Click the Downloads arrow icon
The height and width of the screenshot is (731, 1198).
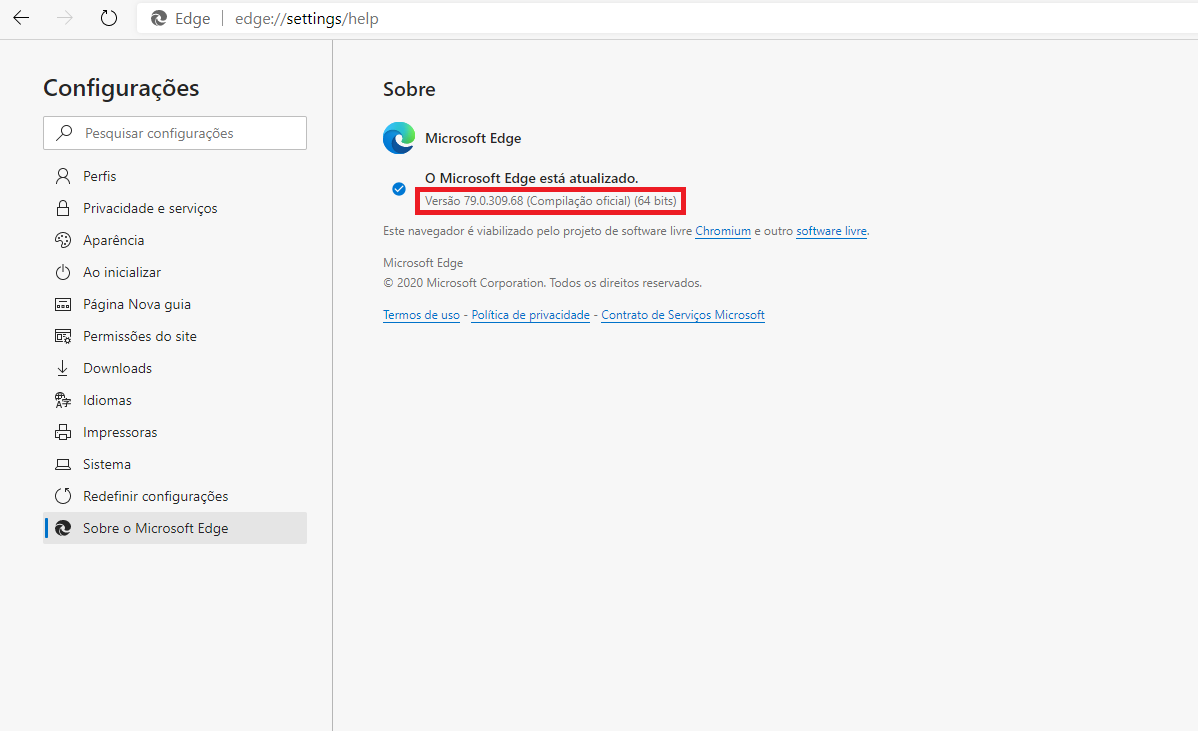coord(63,368)
